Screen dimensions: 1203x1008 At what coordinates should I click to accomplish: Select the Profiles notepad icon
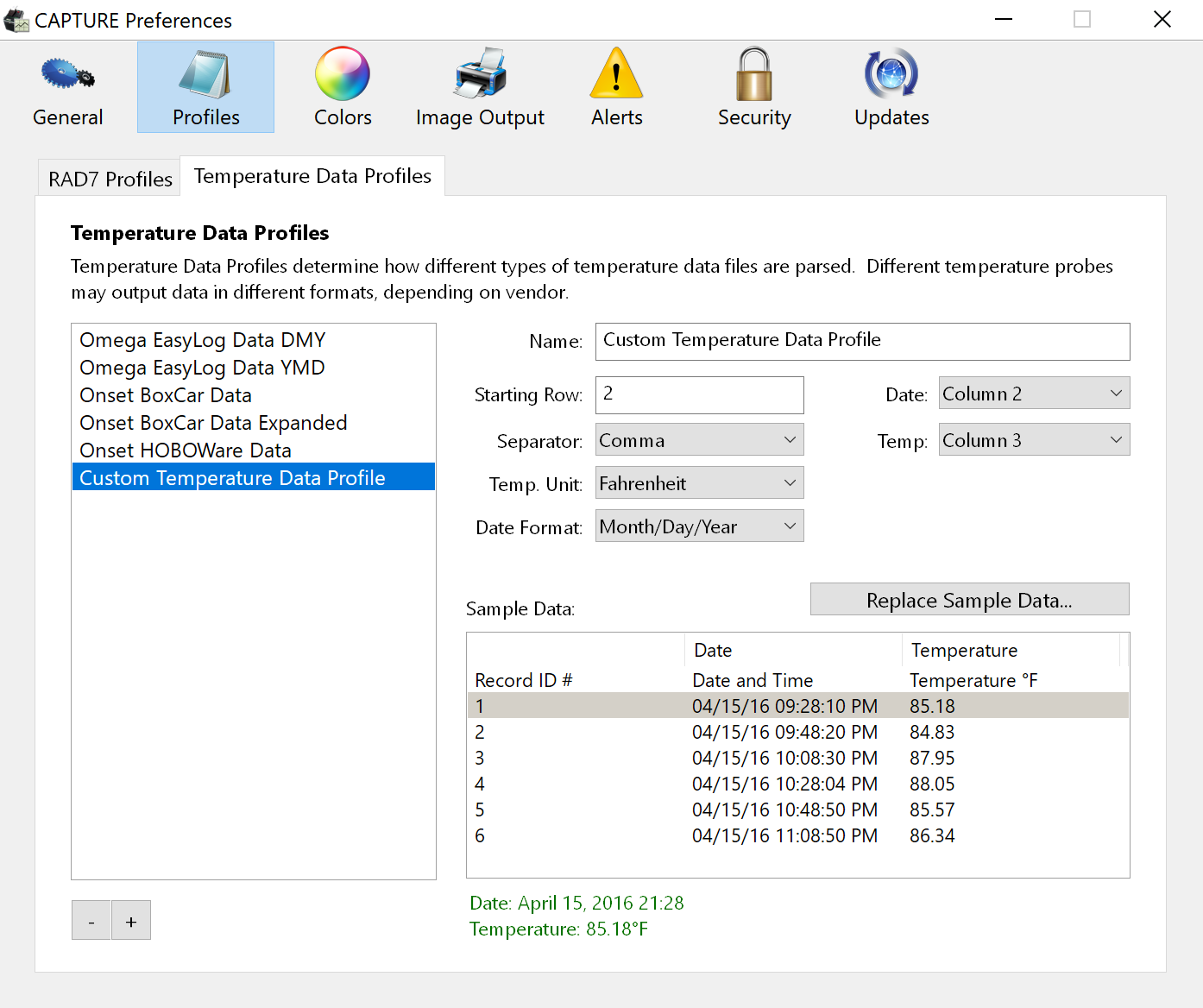[205, 74]
